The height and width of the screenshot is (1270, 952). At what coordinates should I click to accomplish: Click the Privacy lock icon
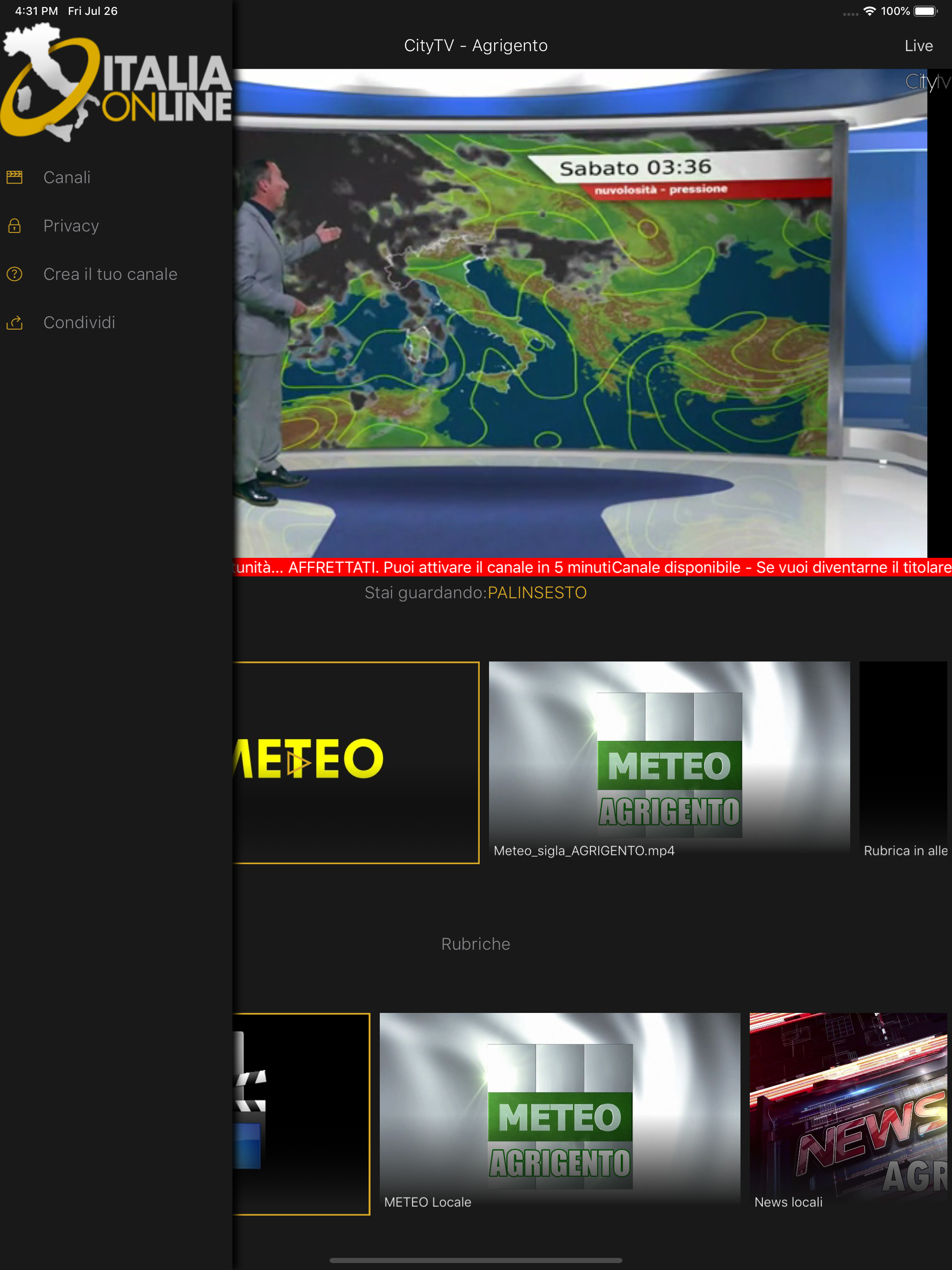pyautogui.click(x=14, y=225)
